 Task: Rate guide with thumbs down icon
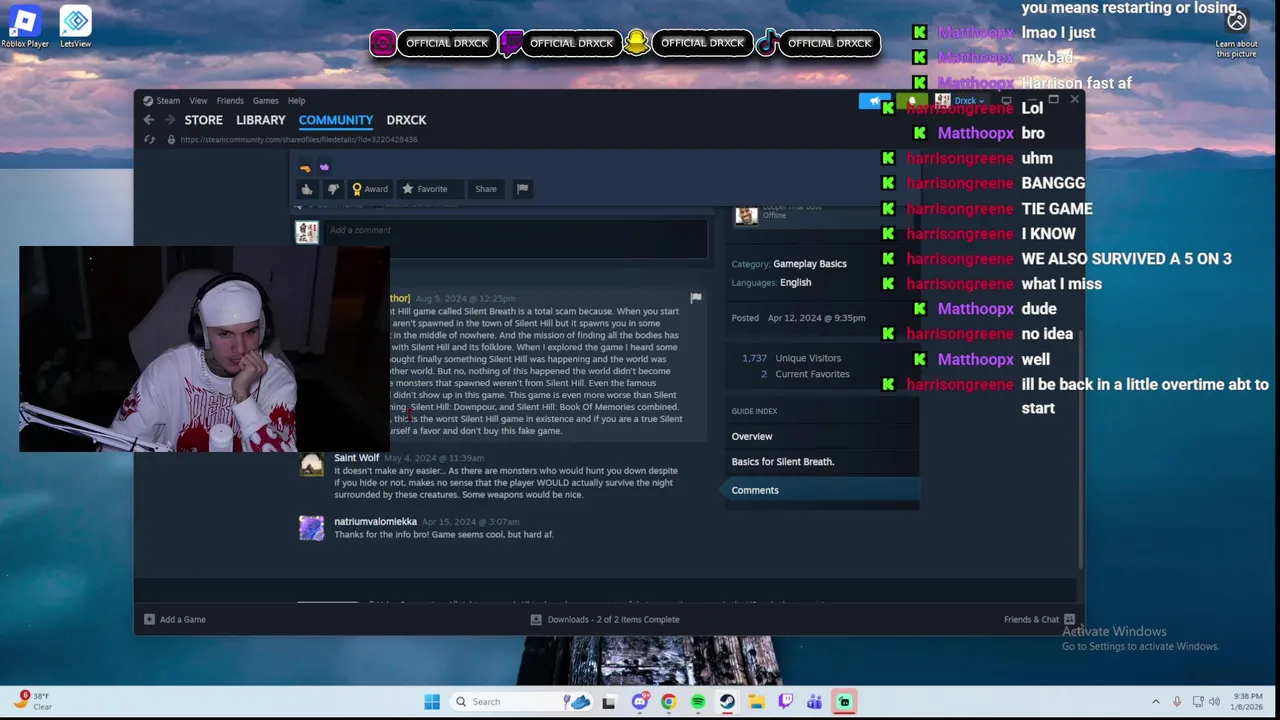click(333, 189)
